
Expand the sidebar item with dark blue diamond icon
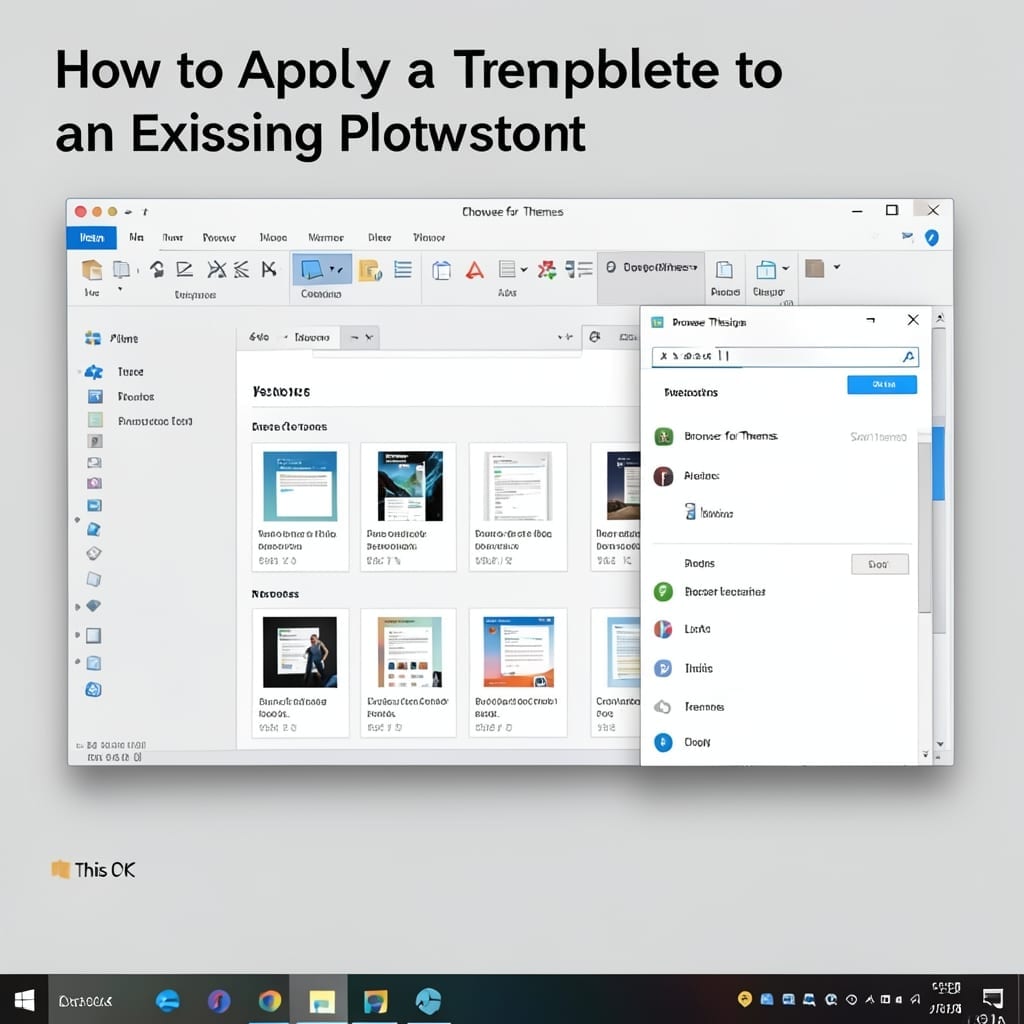(x=78, y=607)
